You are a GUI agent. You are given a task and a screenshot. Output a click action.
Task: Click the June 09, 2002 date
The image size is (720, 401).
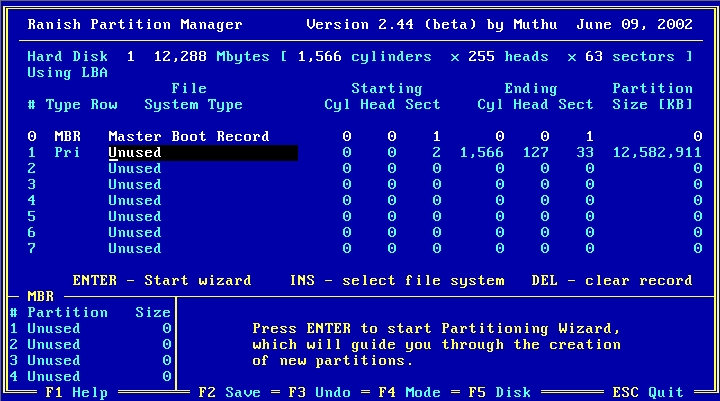point(635,24)
